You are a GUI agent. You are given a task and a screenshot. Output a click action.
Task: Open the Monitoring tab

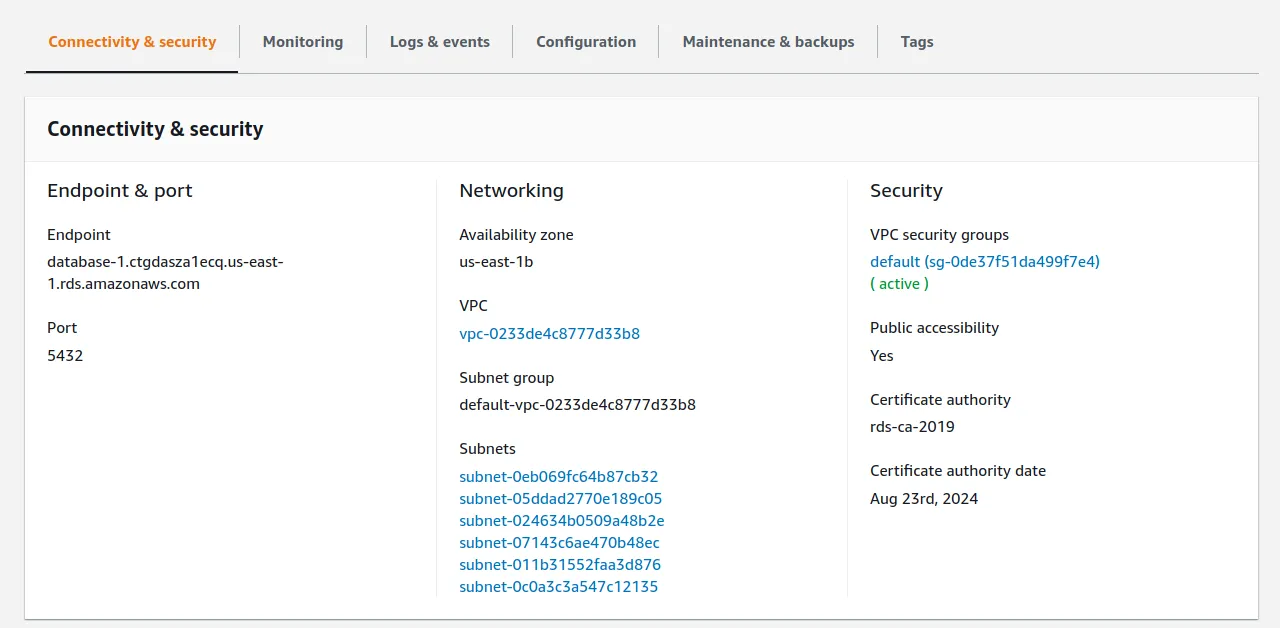coord(302,42)
